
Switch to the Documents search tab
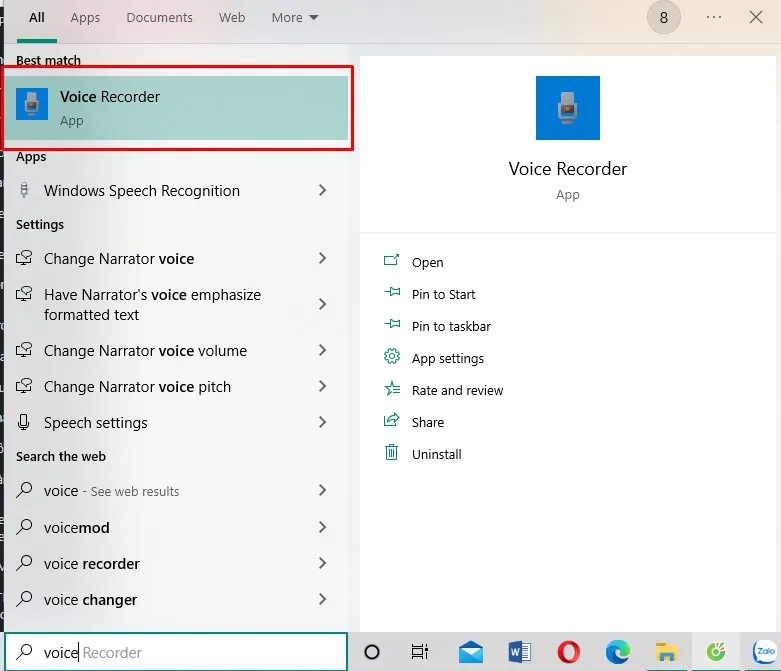[160, 18]
